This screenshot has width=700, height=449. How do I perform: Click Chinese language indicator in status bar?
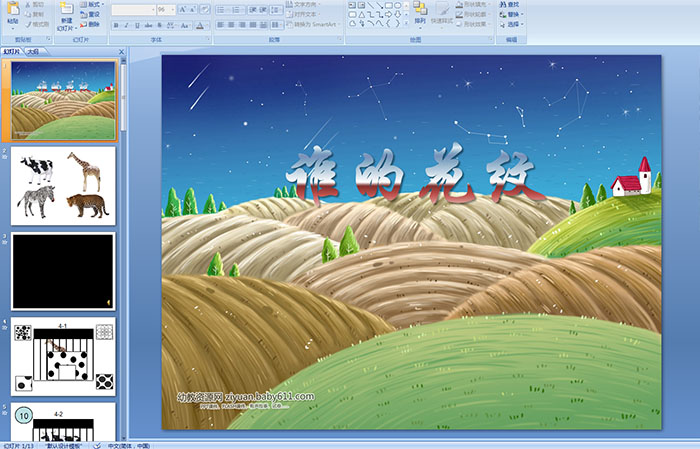[128, 445]
